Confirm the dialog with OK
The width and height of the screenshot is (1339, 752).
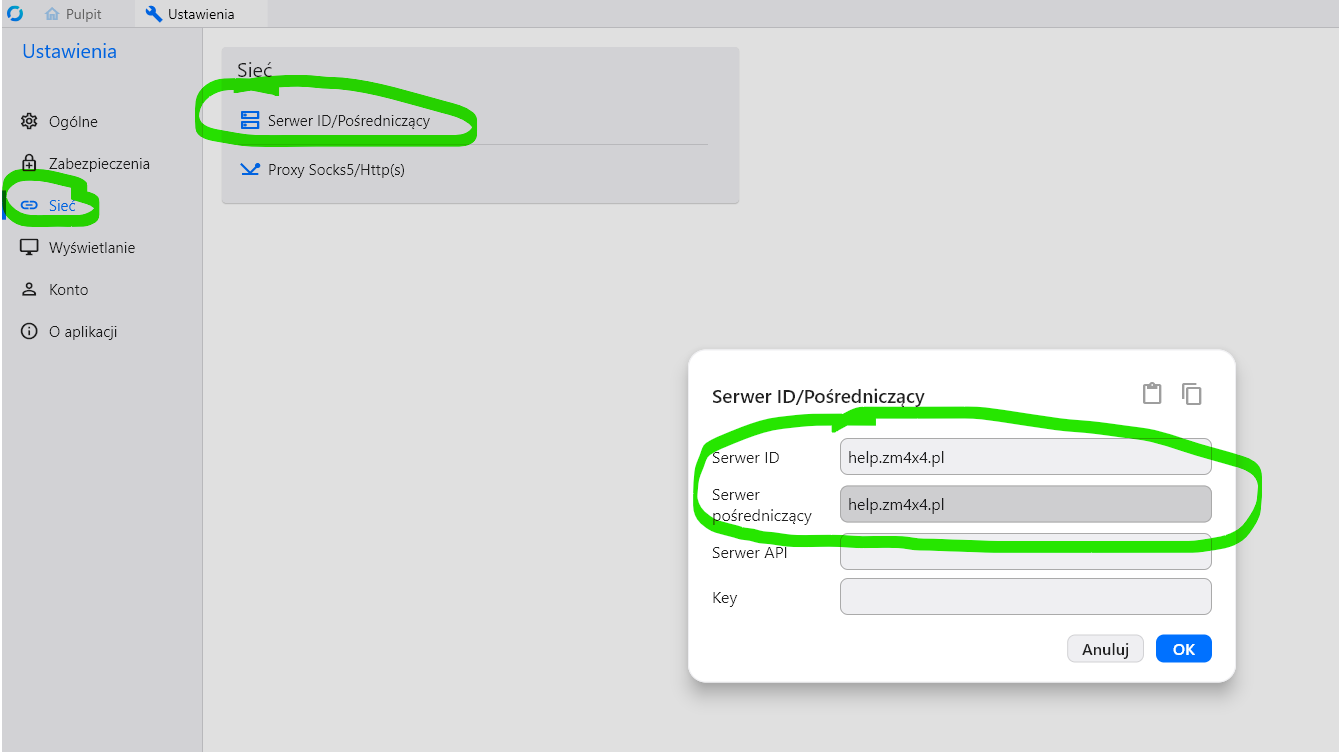pos(1183,649)
